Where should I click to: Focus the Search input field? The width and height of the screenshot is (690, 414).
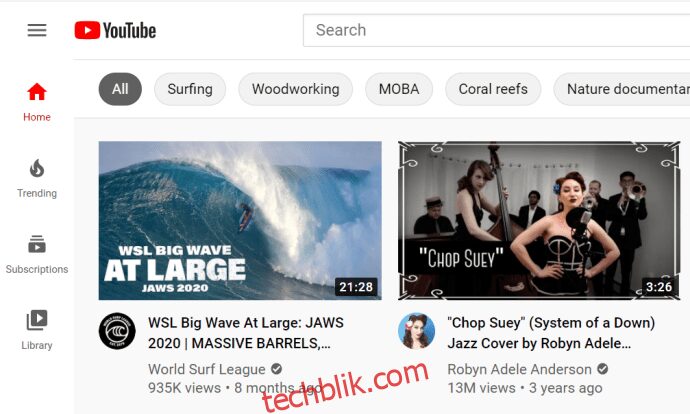496,30
